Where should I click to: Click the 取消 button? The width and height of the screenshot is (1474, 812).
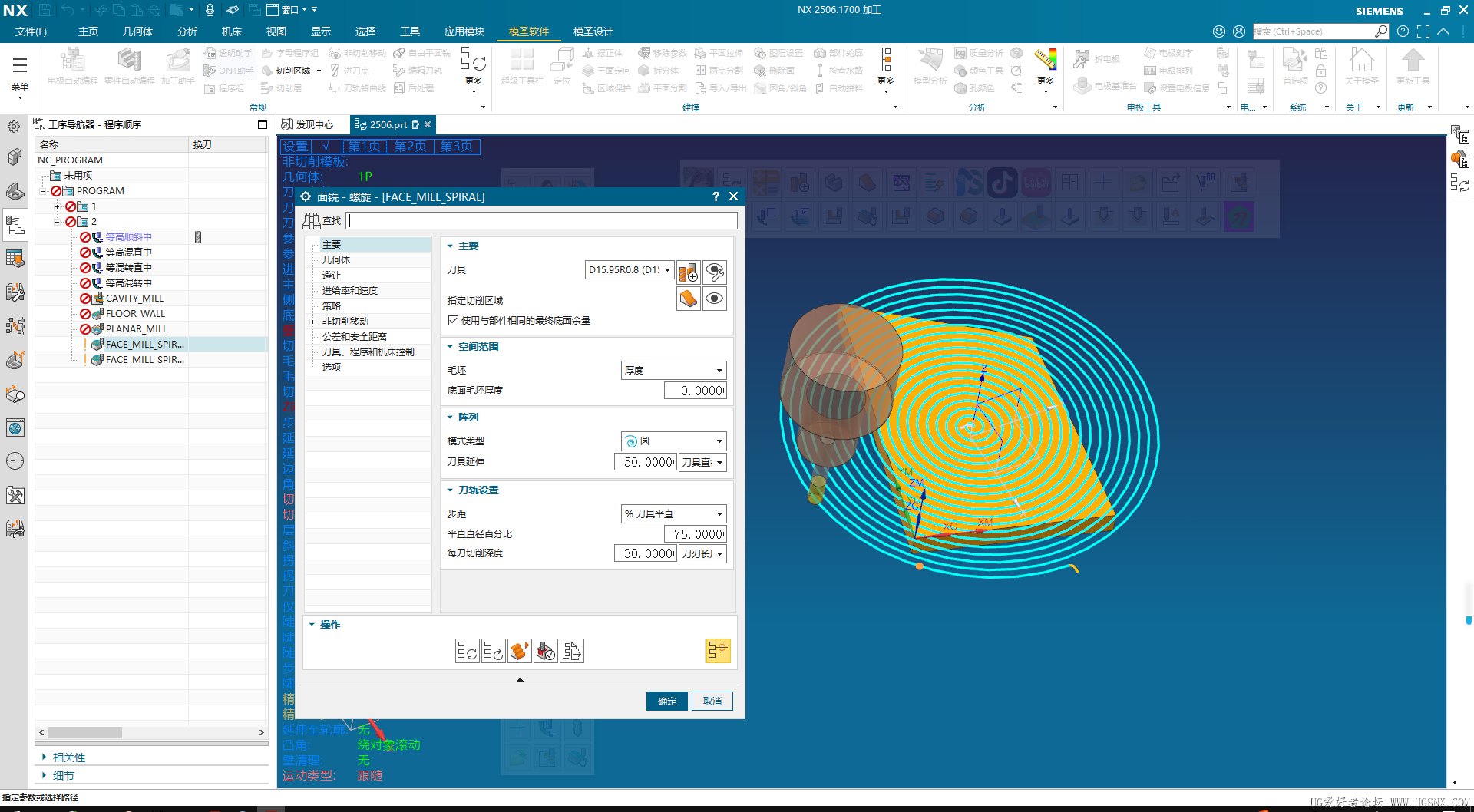coord(712,701)
